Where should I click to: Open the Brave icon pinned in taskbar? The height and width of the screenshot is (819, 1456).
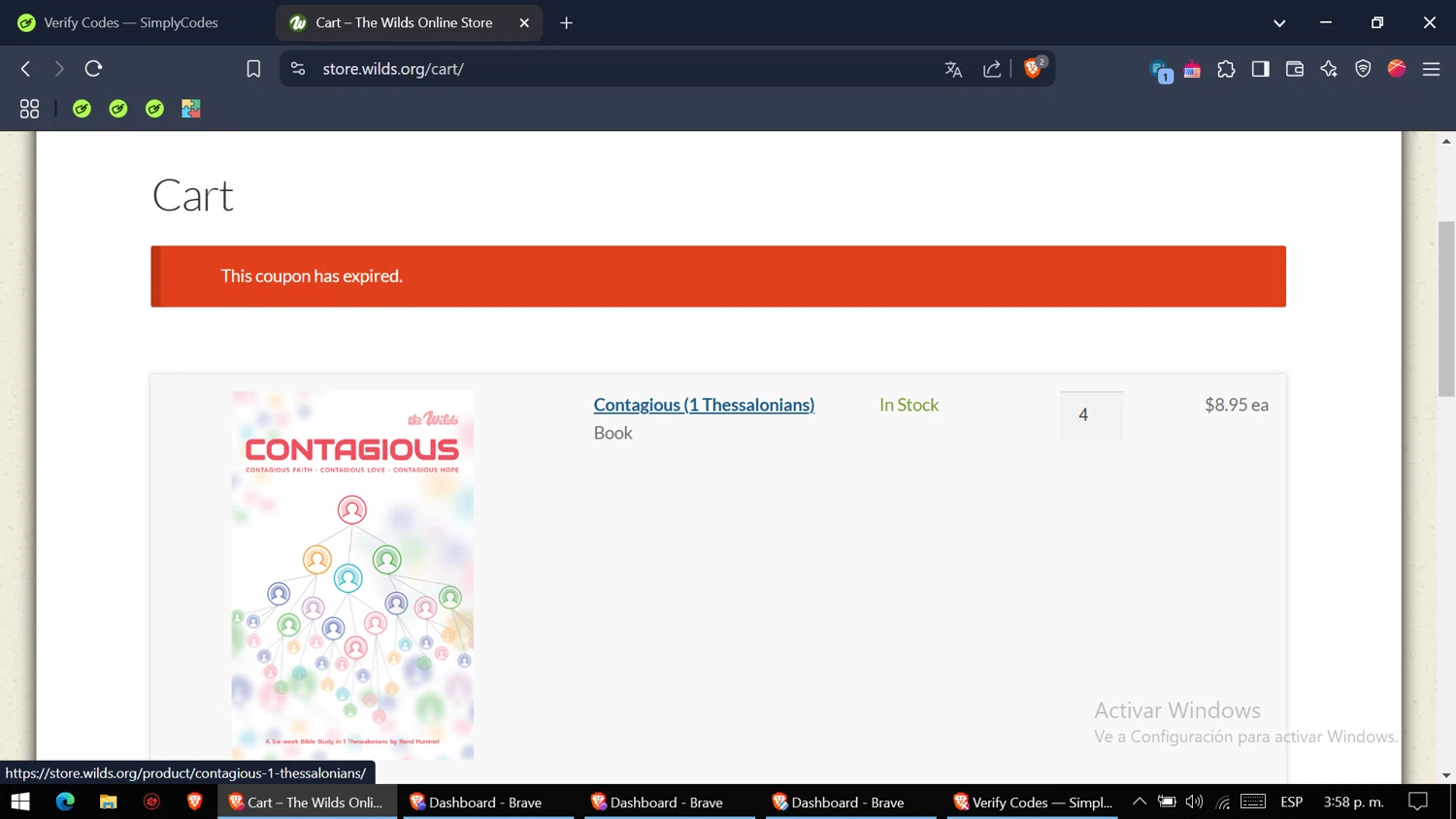195,802
